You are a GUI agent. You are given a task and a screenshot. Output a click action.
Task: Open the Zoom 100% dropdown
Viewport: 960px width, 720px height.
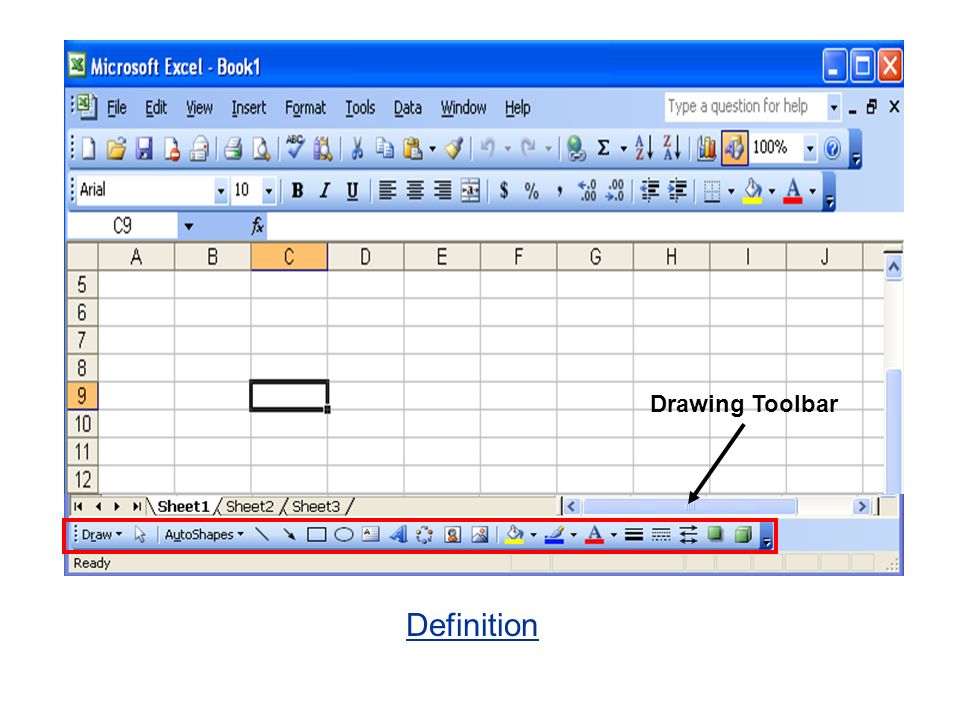coord(809,148)
